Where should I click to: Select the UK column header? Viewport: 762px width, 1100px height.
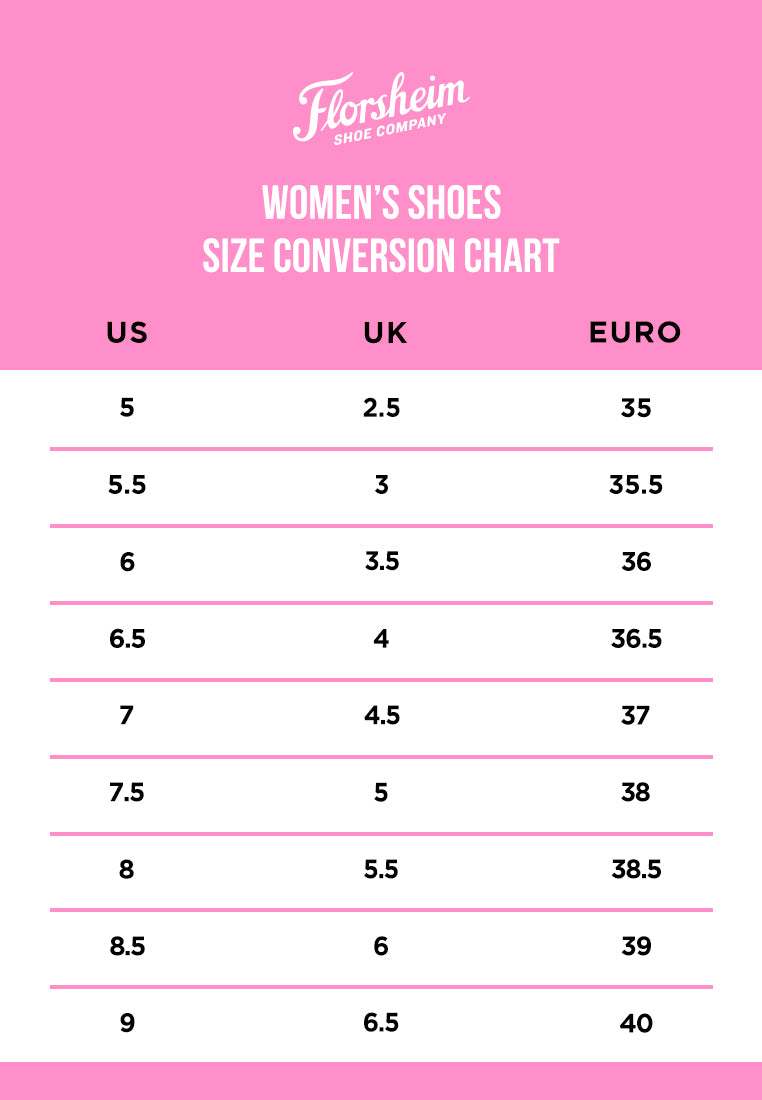point(385,333)
